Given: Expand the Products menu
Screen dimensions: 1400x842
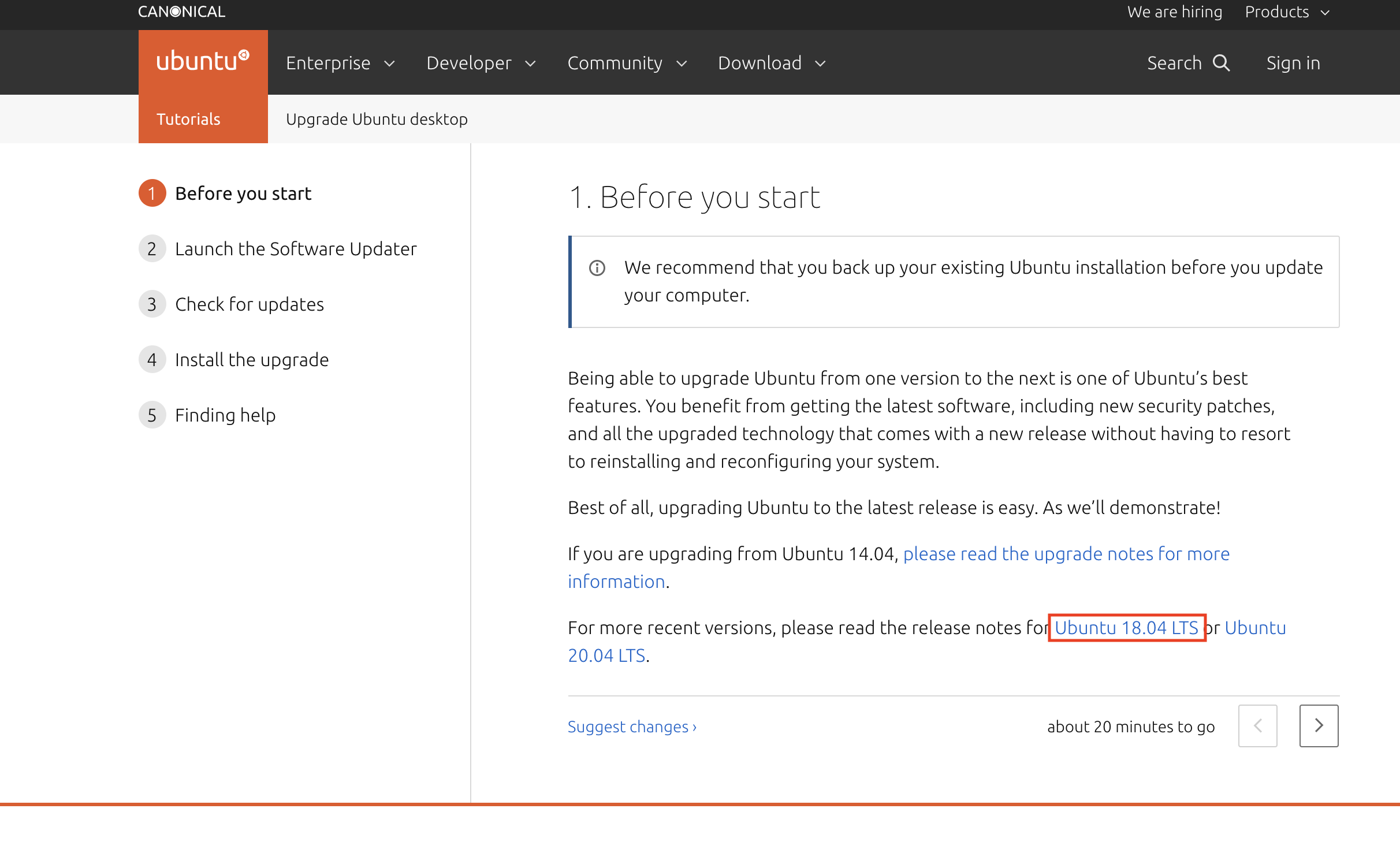Looking at the screenshot, I should [x=1287, y=12].
